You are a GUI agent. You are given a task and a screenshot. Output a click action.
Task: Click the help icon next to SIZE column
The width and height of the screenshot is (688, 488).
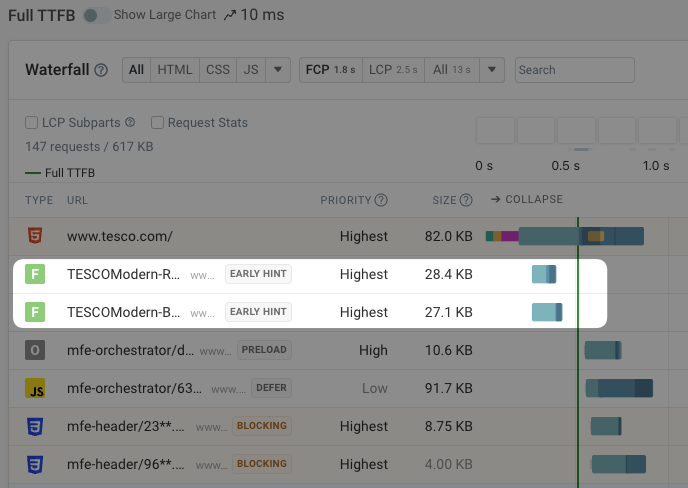[466, 200]
